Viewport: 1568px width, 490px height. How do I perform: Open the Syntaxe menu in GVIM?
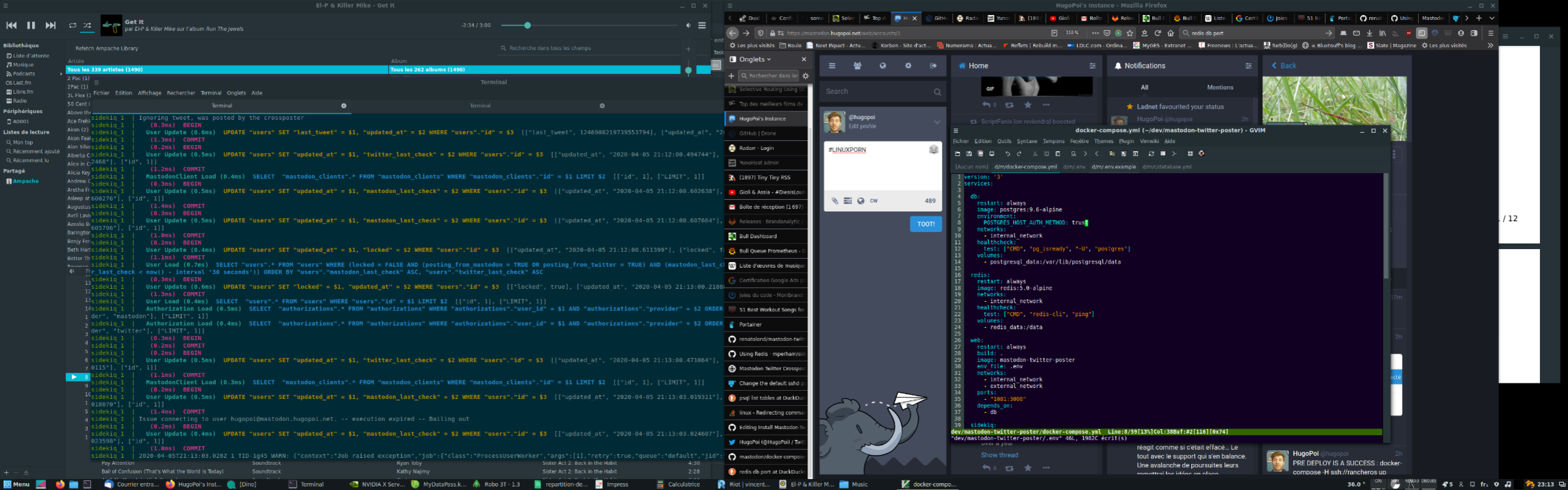coord(1027,141)
